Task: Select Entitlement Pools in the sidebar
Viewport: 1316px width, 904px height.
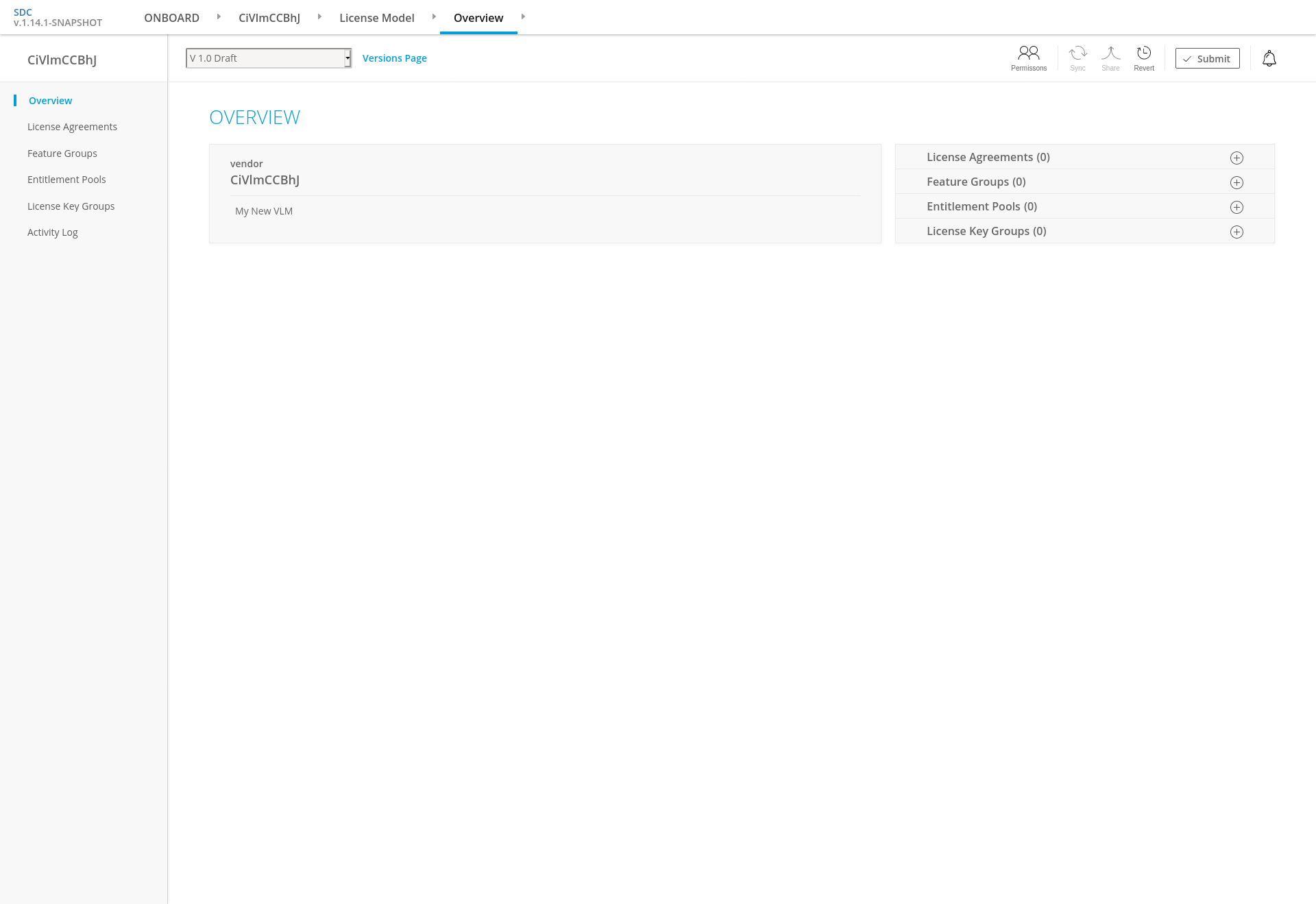Action: (x=66, y=180)
